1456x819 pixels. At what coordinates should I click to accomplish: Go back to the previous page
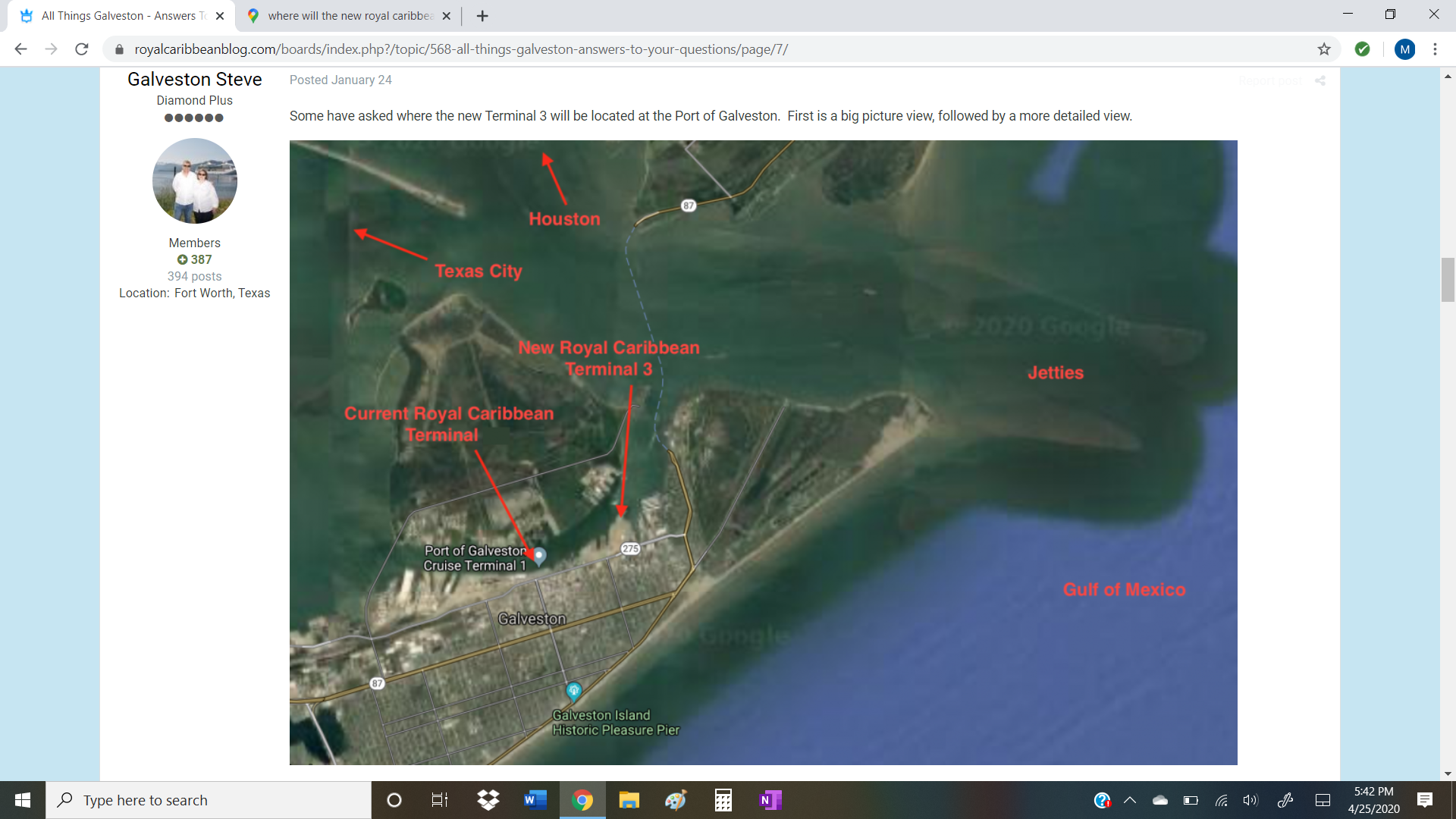tap(20, 49)
